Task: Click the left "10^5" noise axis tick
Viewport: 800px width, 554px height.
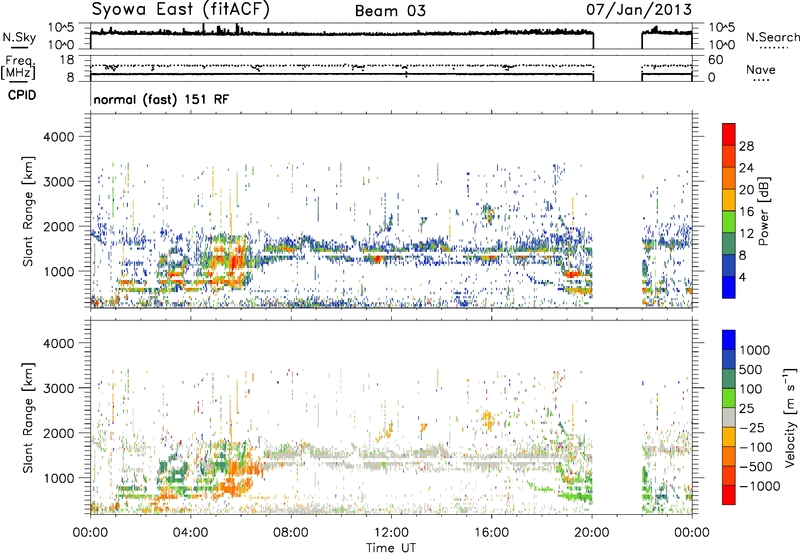Action: pyautogui.click(x=61, y=27)
